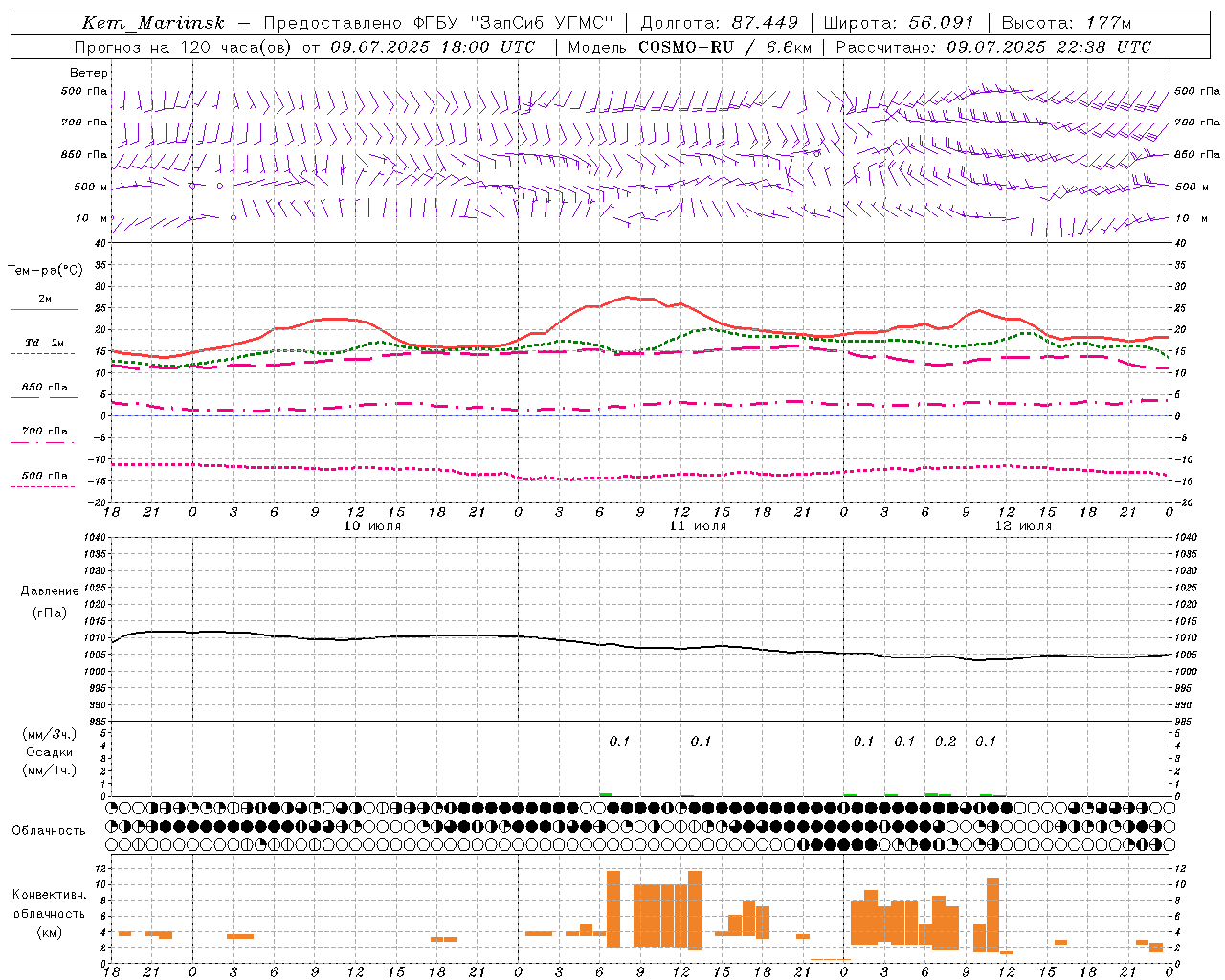
Task: Click the 10 м wind level label on the left
Action: click(x=92, y=219)
